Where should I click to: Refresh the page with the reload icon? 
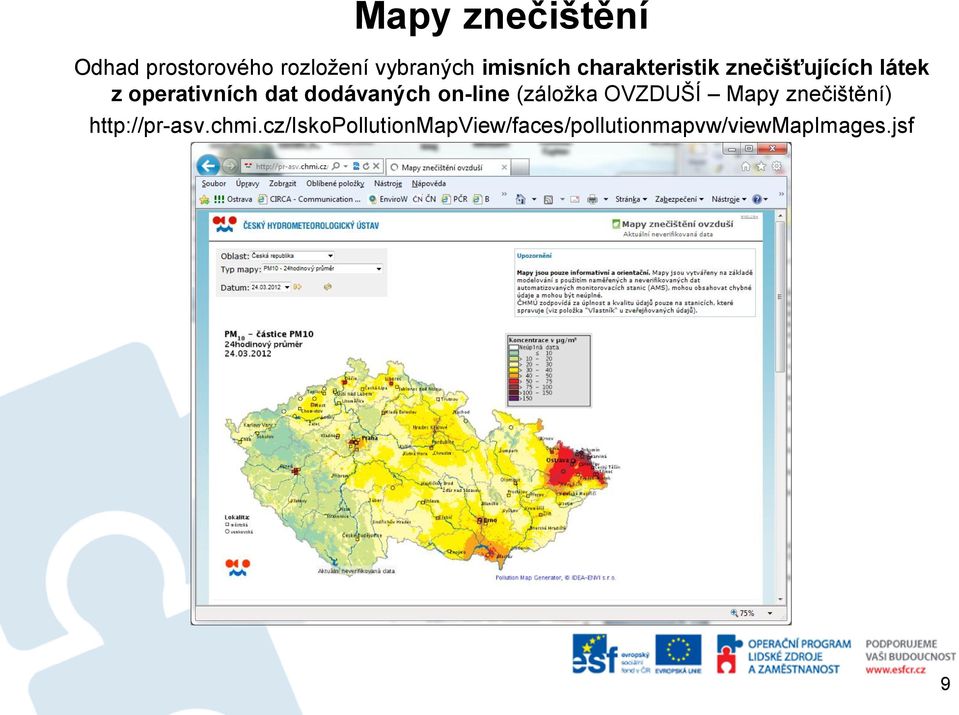[366, 166]
